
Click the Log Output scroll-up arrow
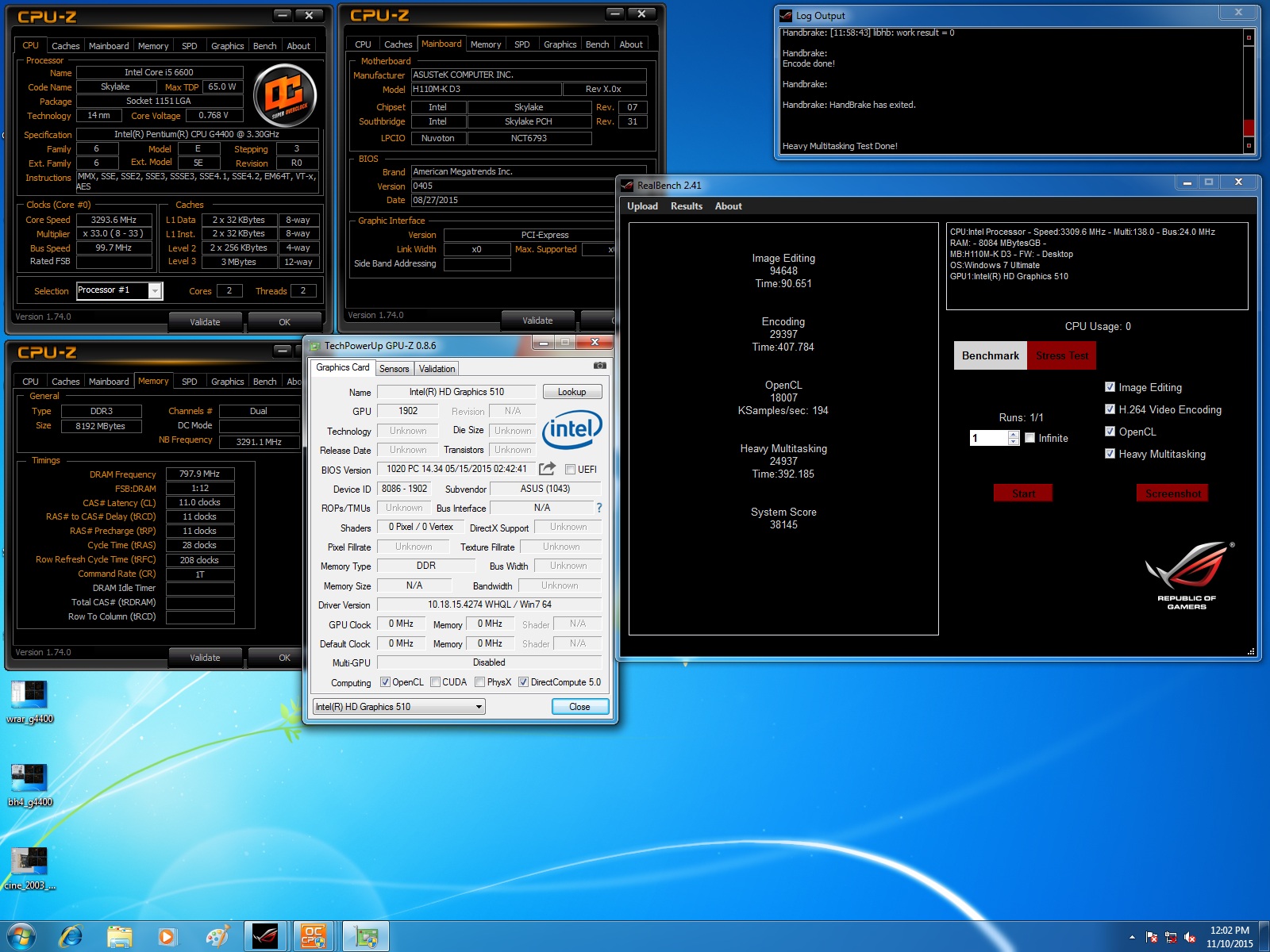[1249, 37]
